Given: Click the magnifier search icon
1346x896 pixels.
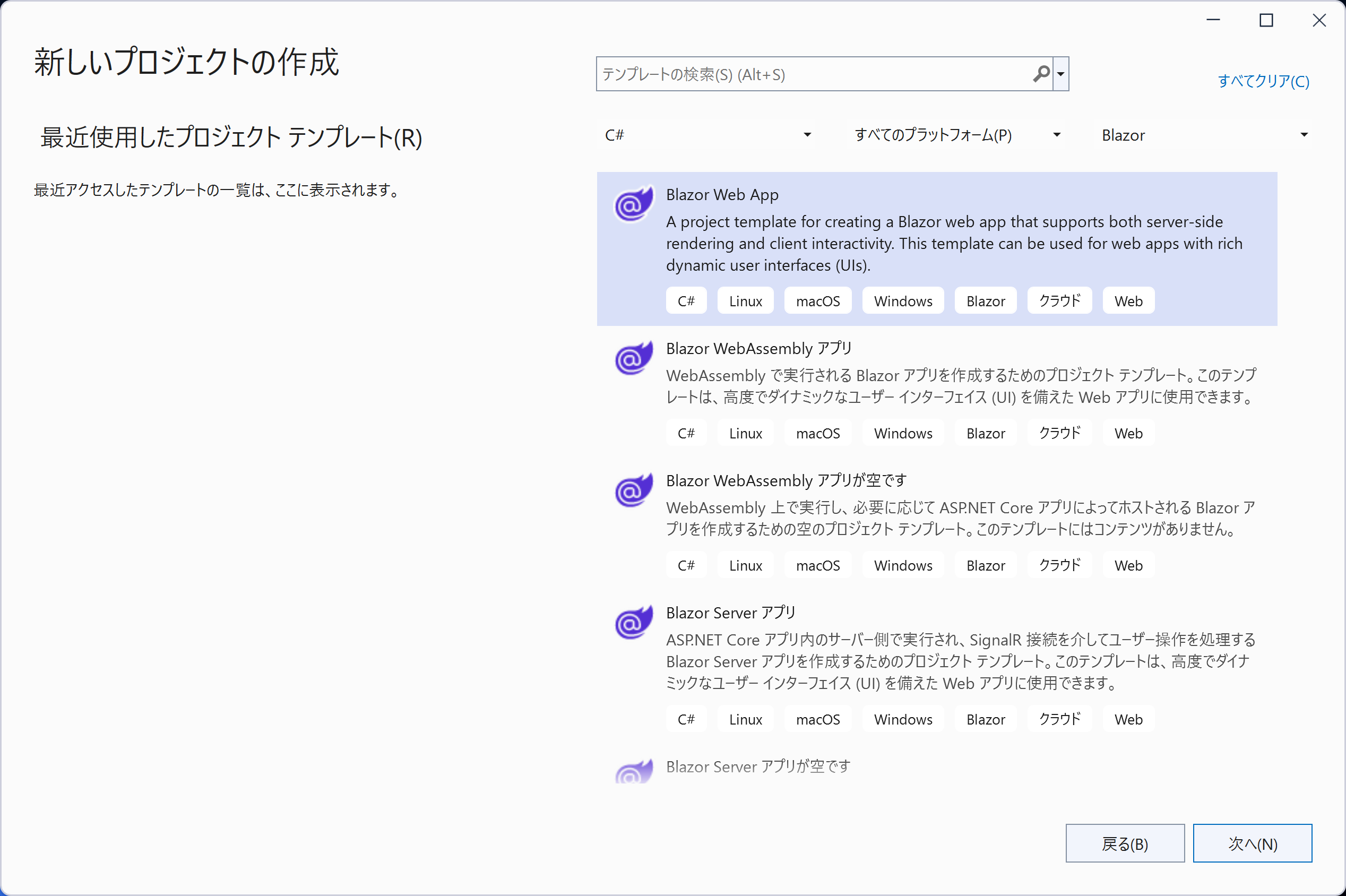Looking at the screenshot, I should pos(1041,74).
